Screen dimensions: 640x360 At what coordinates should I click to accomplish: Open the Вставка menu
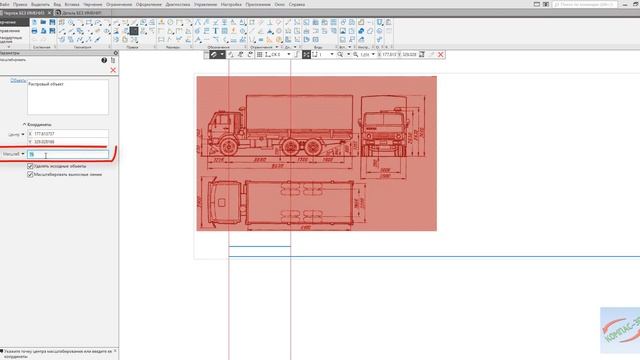click(x=72, y=4)
